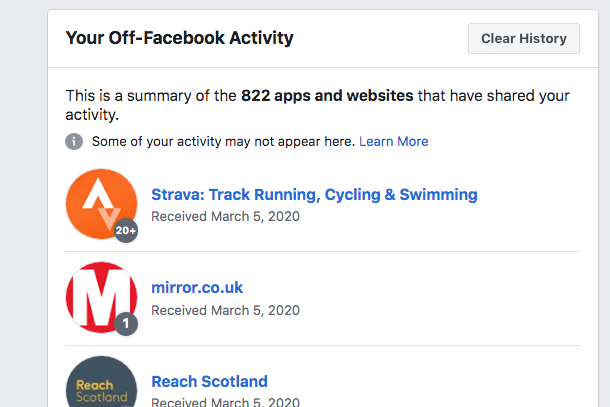This screenshot has width=610, height=407.
Task: Open the Reach Scotland activity entry
Action: pos(209,381)
